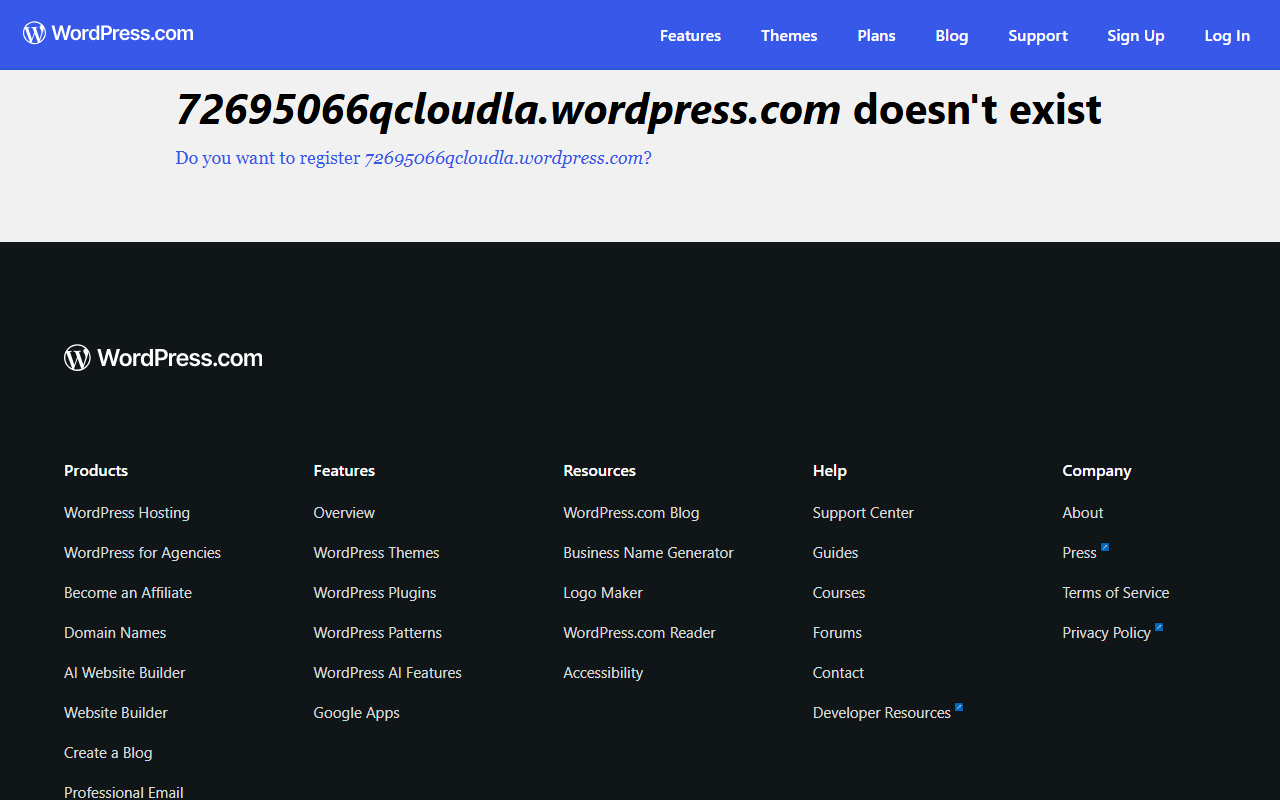
Task: Click the Features footer column heading
Action: pyautogui.click(x=344, y=471)
